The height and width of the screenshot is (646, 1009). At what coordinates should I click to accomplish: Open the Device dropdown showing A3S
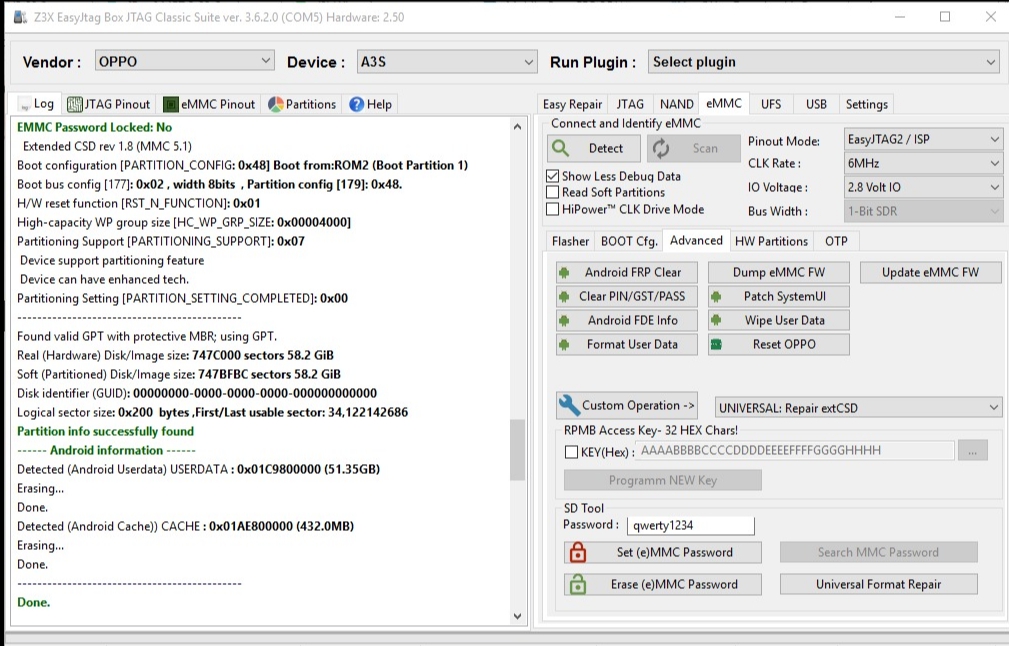click(x=447, y=62)
